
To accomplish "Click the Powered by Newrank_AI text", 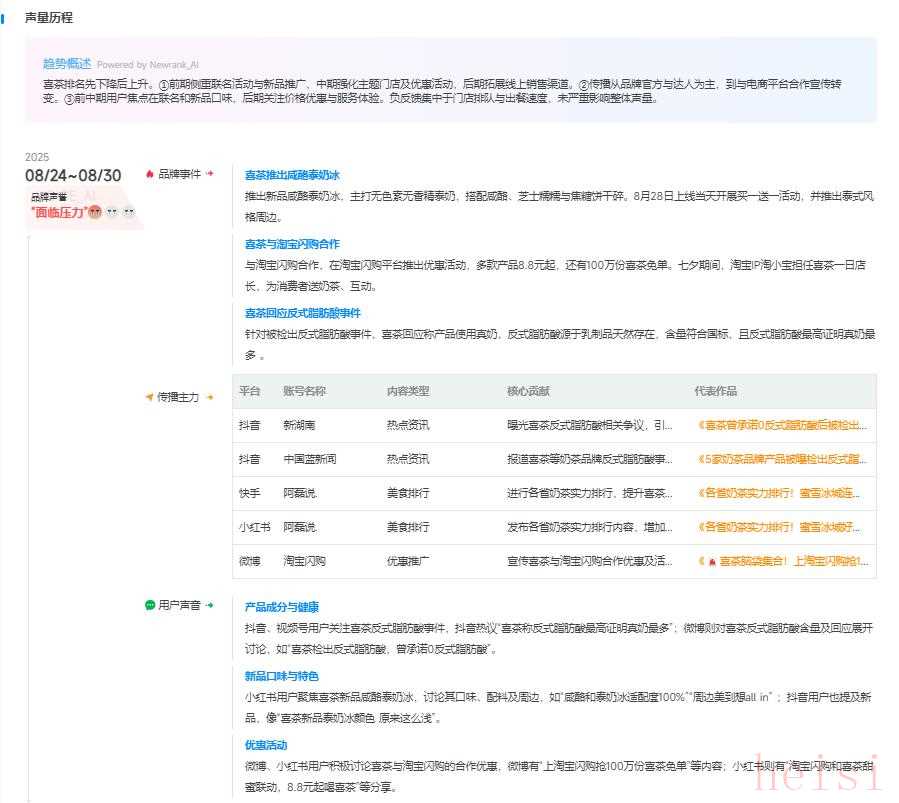I will pyautogui.click(x=148, y=65).
